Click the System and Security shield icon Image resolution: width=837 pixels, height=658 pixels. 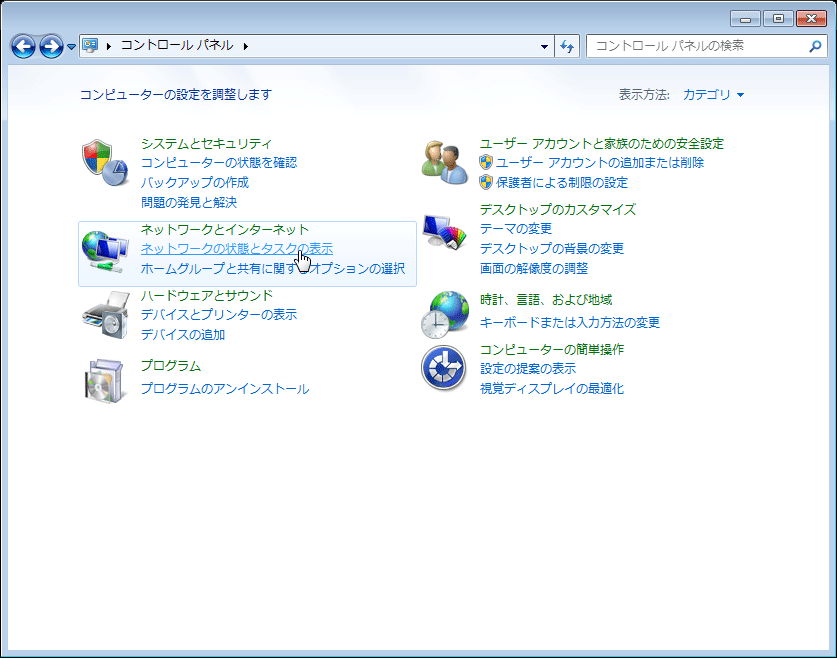point(104,162)
